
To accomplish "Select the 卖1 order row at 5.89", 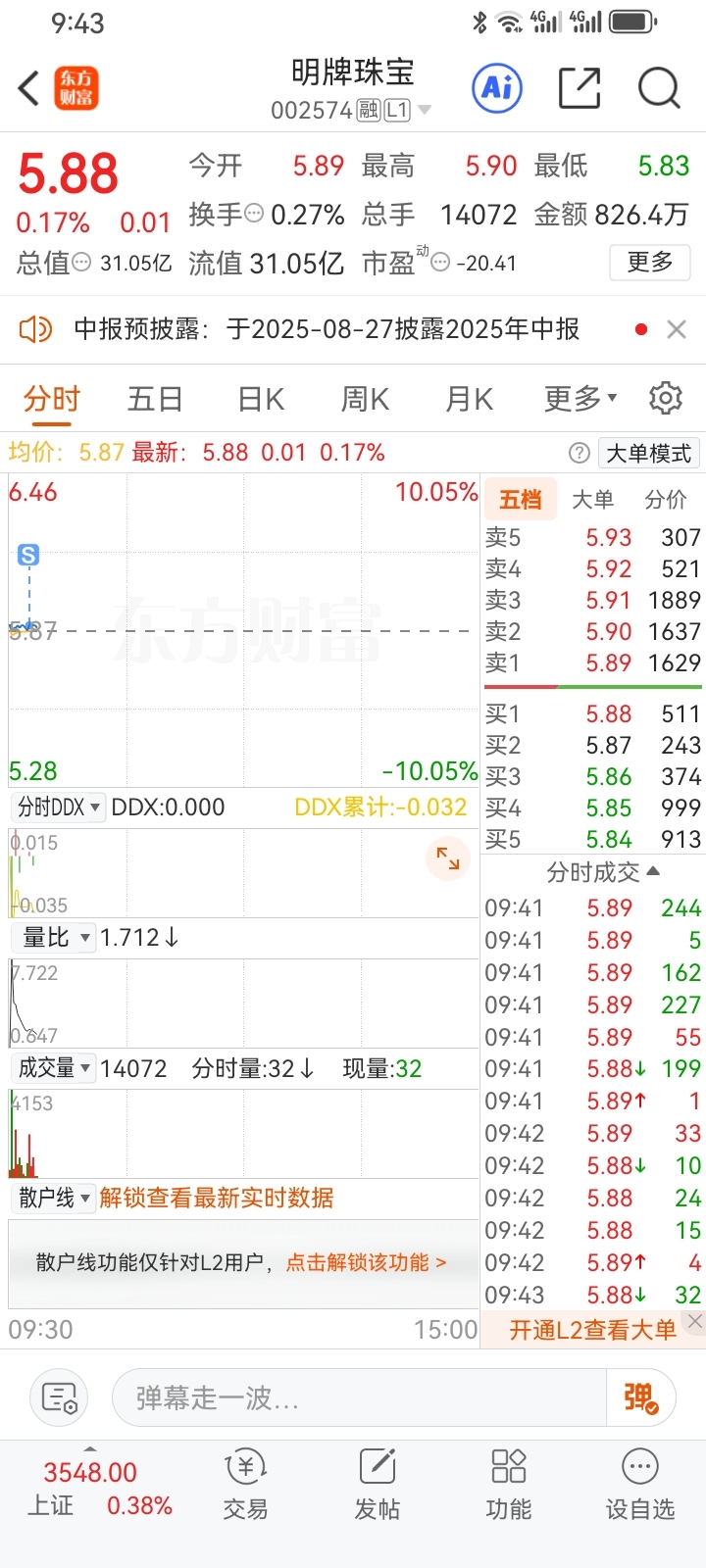I will coord(593,662).
